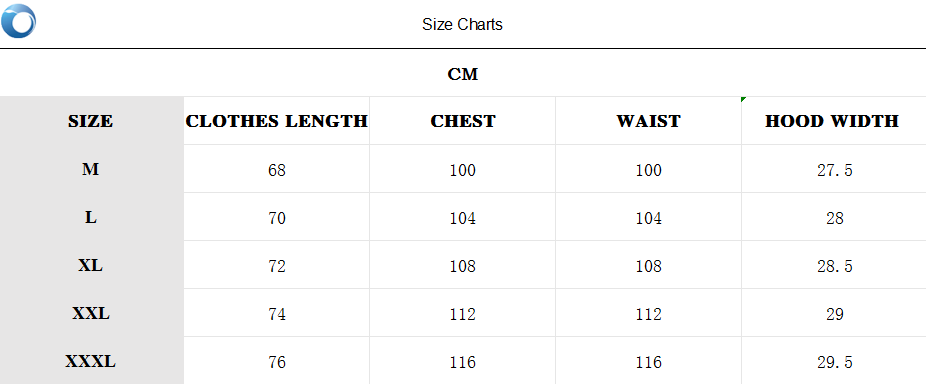
Task: Click the L size row label
Action: coord(90,217)
